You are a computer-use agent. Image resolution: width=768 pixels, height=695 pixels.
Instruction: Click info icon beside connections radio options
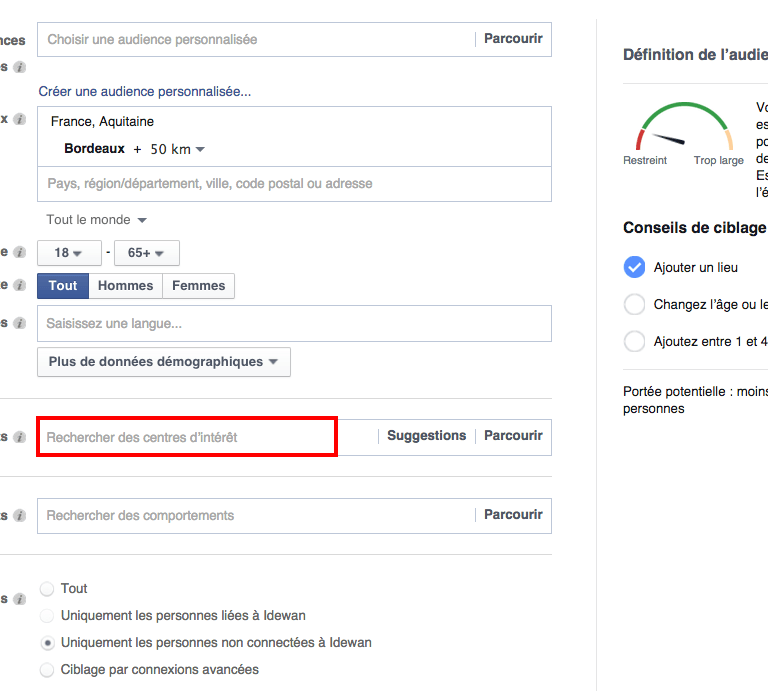[19, 599]
